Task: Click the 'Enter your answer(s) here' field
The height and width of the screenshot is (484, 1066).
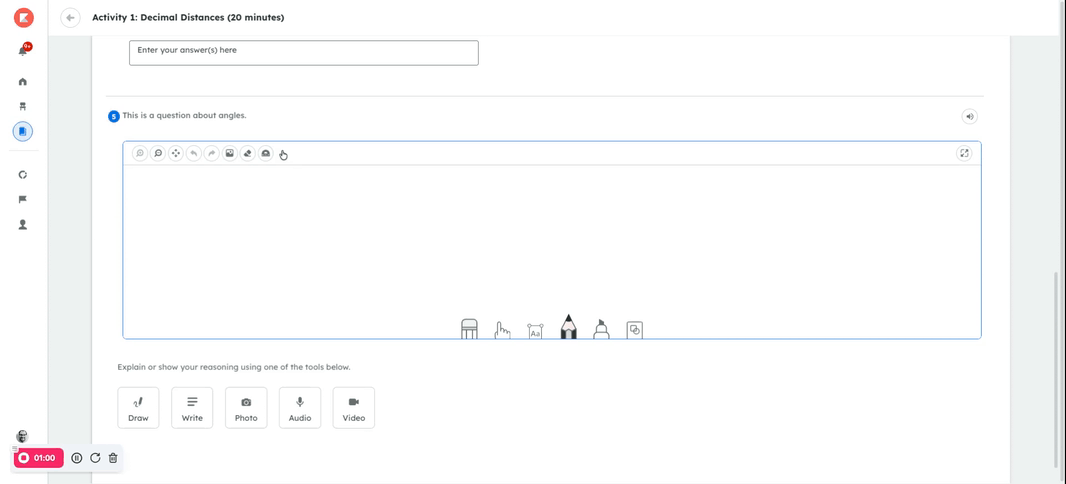Action: pos(304,52)
